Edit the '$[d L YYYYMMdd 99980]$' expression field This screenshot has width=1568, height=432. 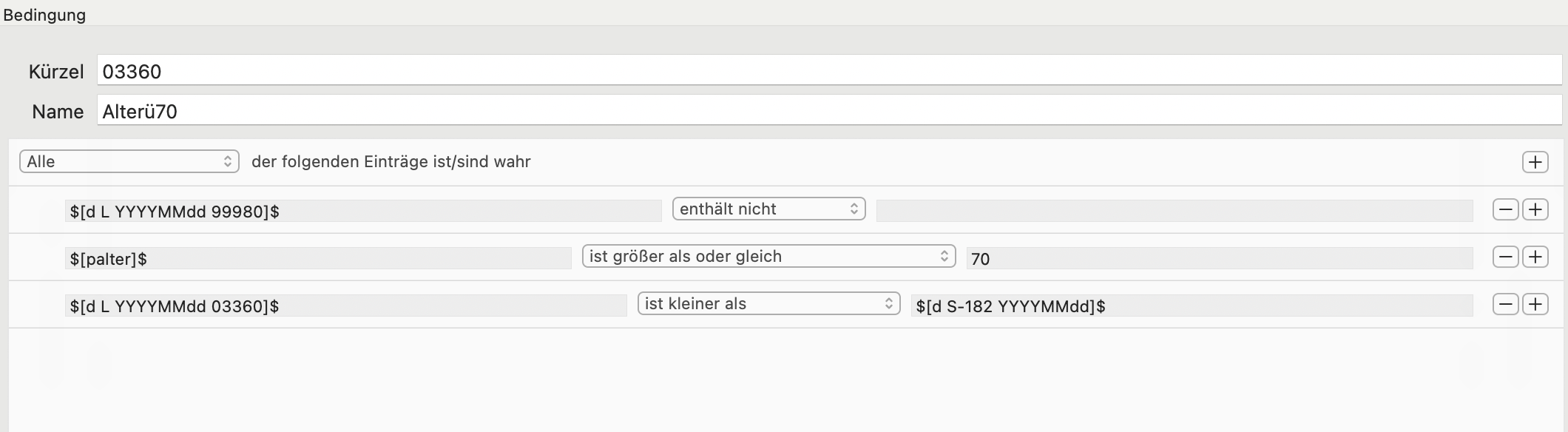363,211
